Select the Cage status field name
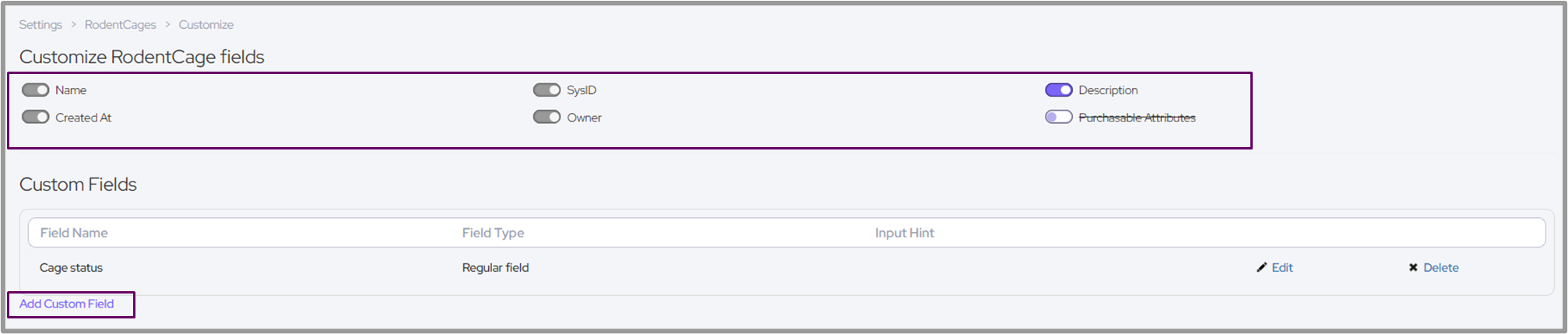This screenshot has width=1568, height=334. 72,268
